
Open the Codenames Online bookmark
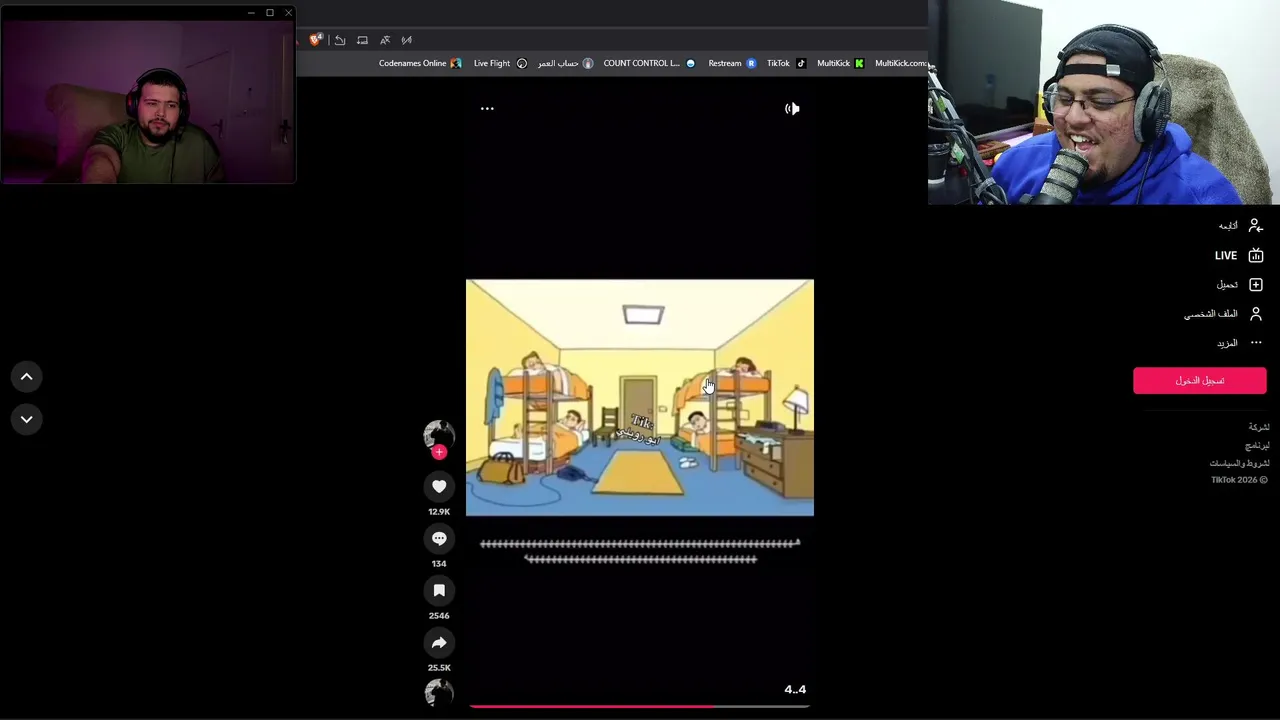420,63
